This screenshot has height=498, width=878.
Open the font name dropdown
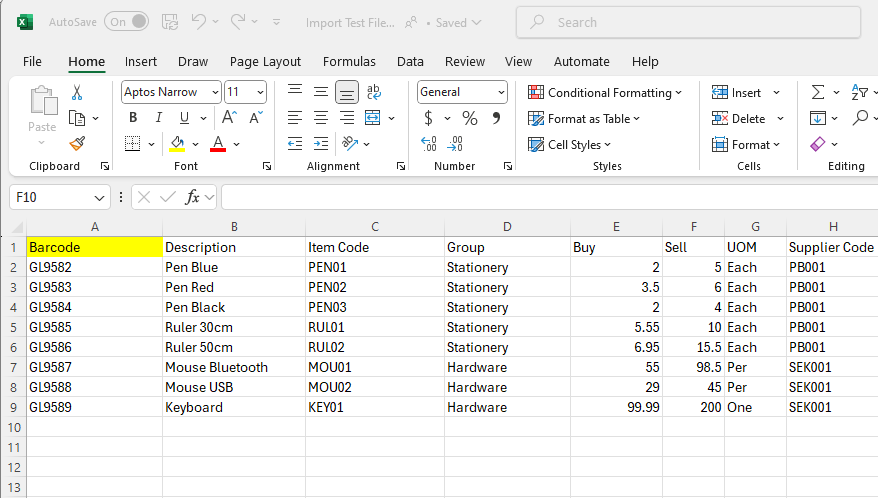[x=214, y=92]
